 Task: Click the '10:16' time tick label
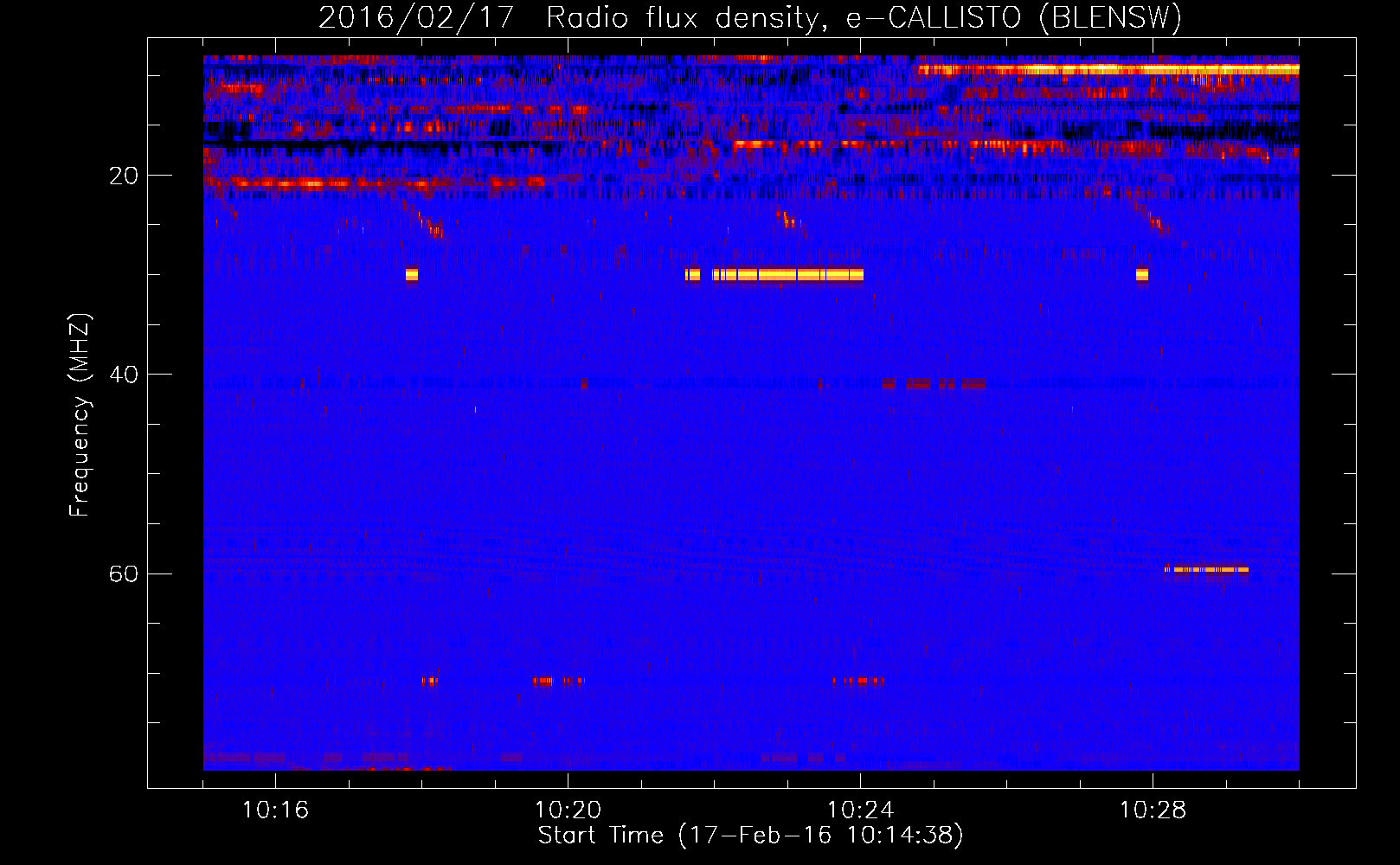[x=275, y=811]
